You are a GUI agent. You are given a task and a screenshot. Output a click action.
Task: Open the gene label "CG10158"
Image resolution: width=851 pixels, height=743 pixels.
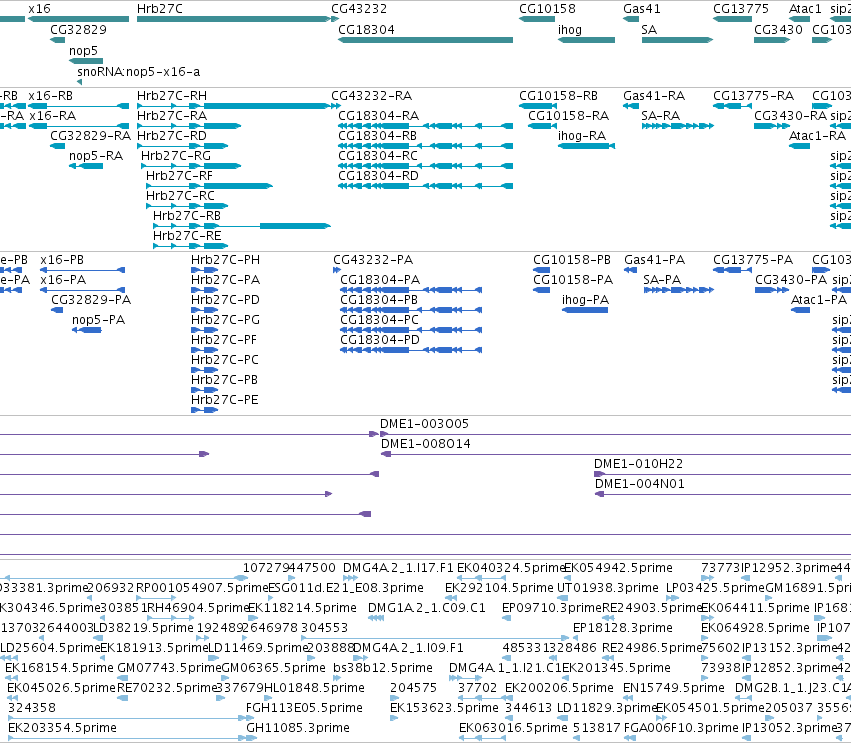tap(547, 9)
